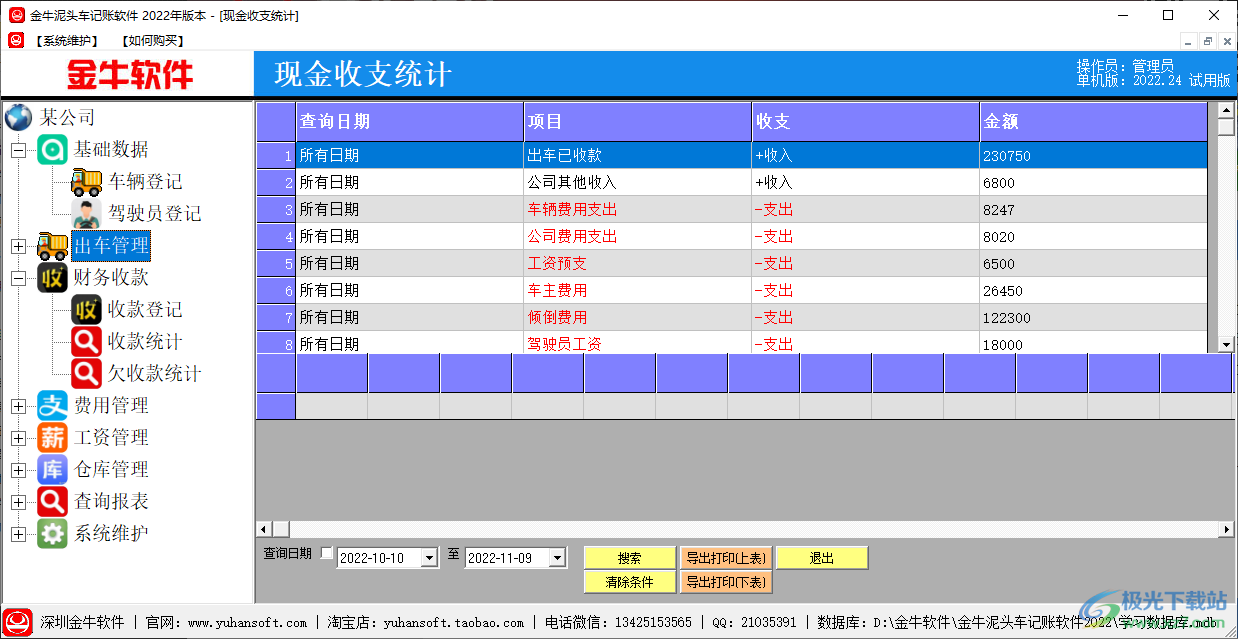Click the green 基础数据 icon

point(52,150)
